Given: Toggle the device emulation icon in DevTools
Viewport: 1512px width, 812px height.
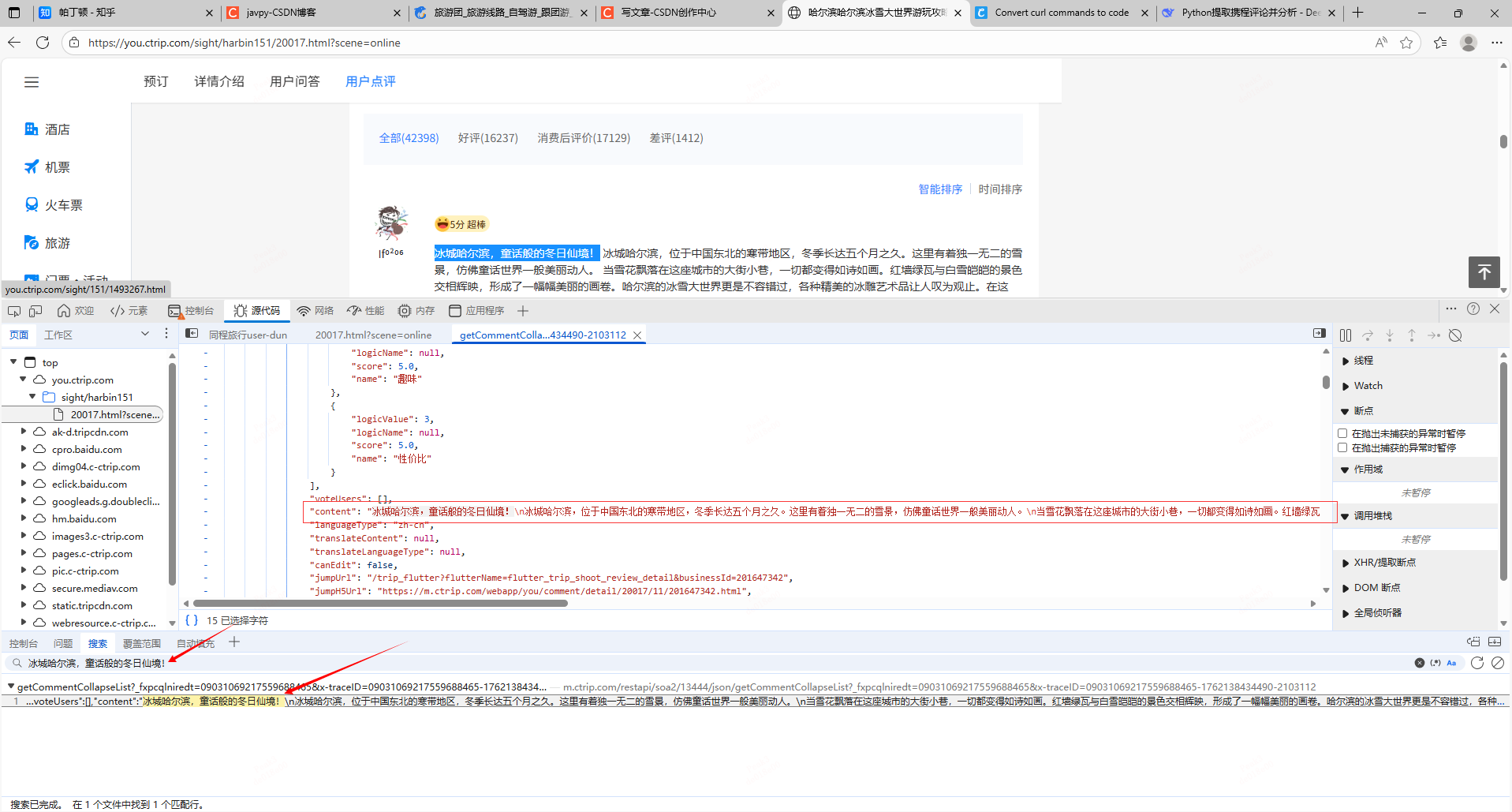Looking at the screenshot, I should pos(35,311).
